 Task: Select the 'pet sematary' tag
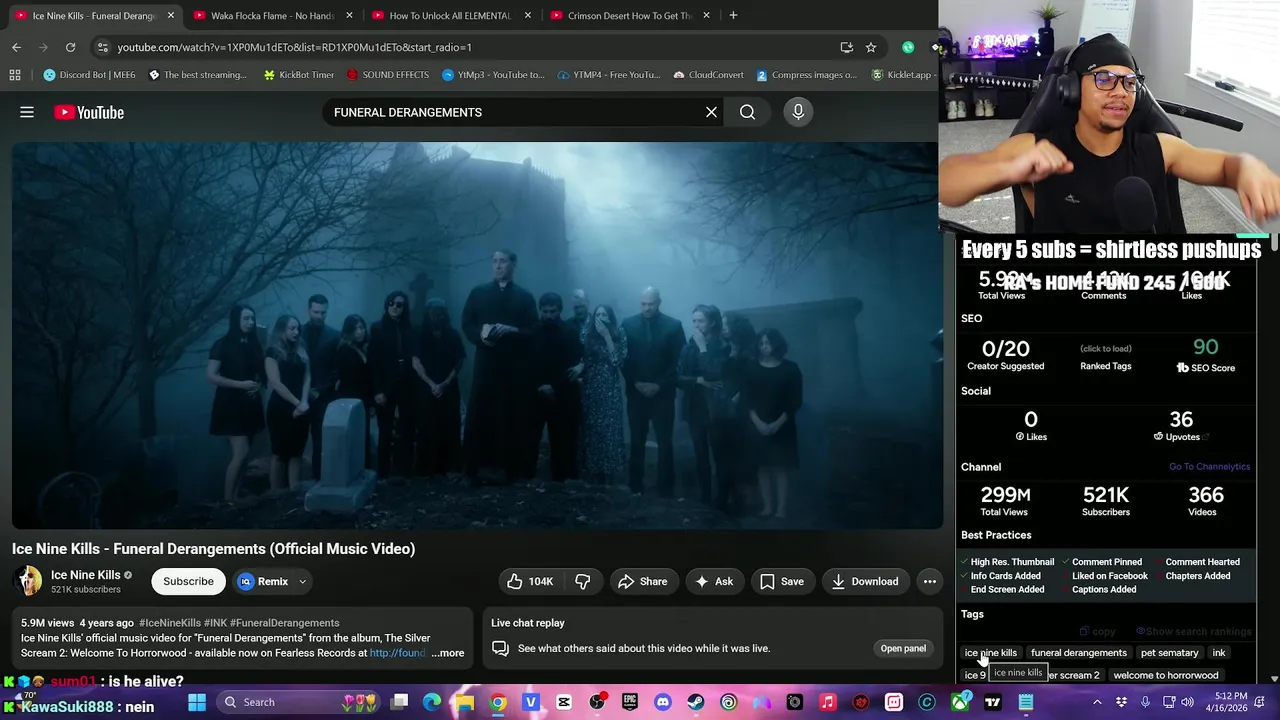coord(1169,653)
